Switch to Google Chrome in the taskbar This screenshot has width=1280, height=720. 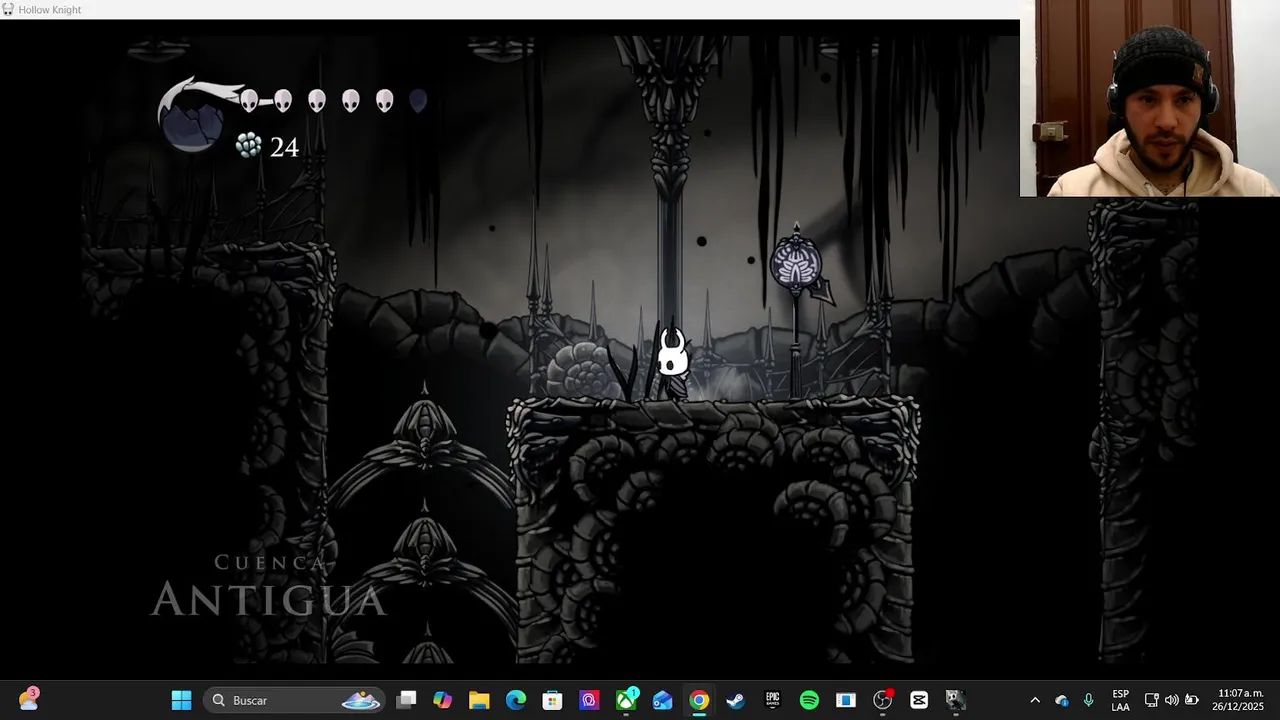click(699, 700)
